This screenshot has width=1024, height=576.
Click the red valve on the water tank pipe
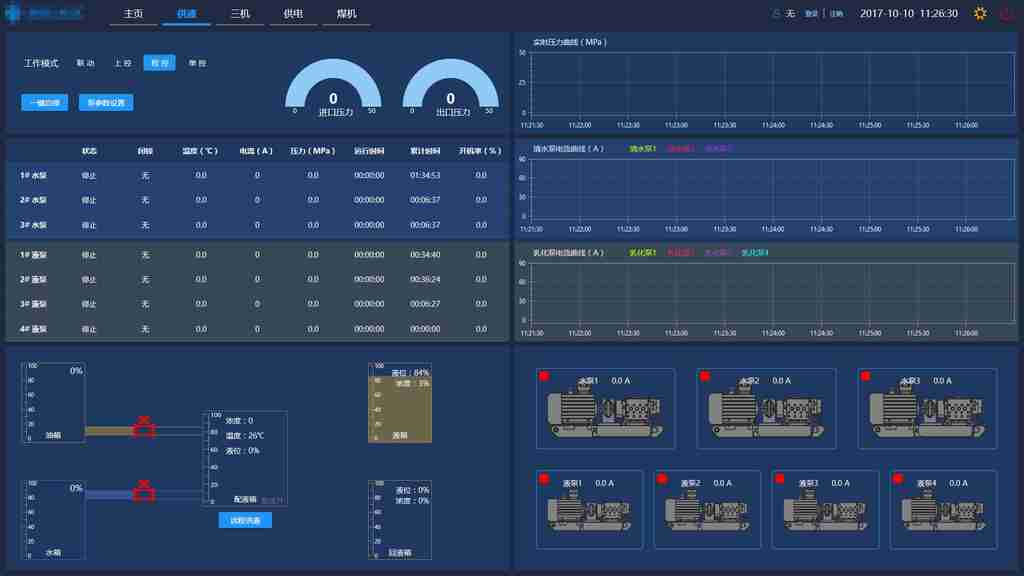(144, 490)
